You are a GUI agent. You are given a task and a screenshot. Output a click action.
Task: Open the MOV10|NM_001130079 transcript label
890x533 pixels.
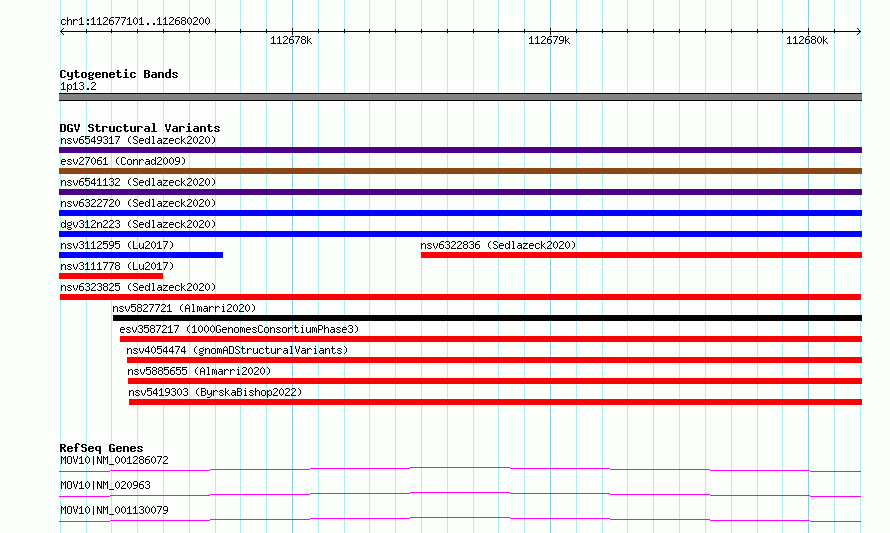point(114,510)
